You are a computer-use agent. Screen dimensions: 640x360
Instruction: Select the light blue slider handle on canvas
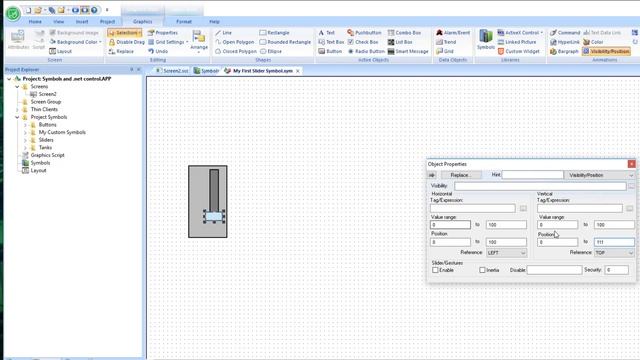pos(214,216)
